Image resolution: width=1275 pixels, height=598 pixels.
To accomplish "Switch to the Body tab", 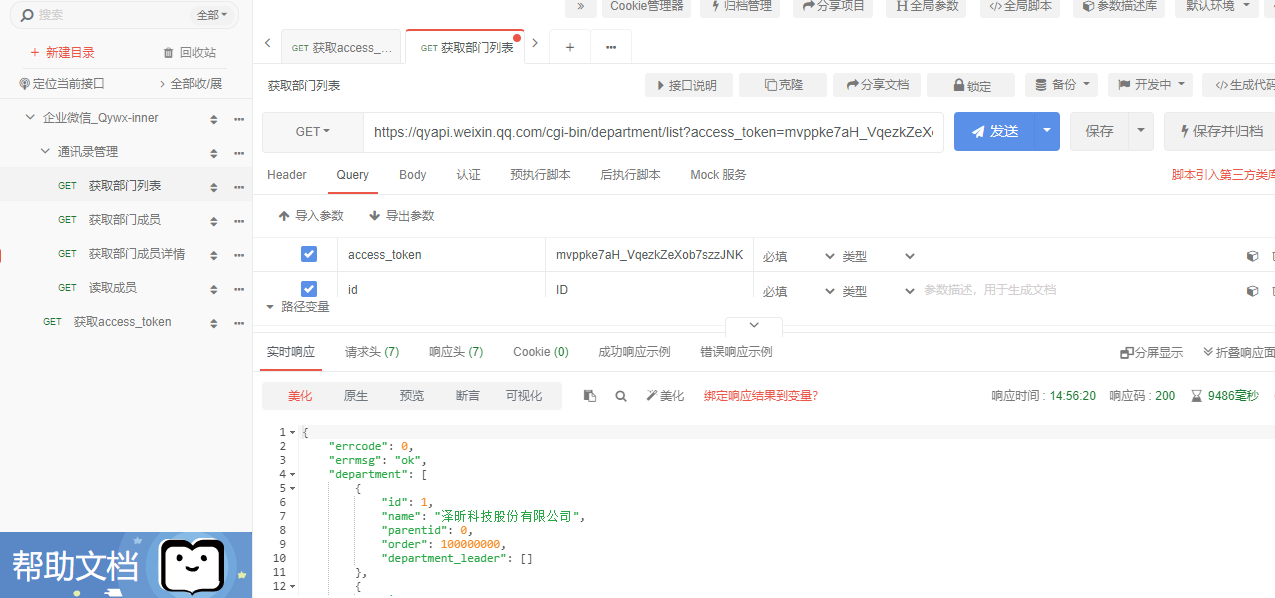I will [x=413, y=175].
